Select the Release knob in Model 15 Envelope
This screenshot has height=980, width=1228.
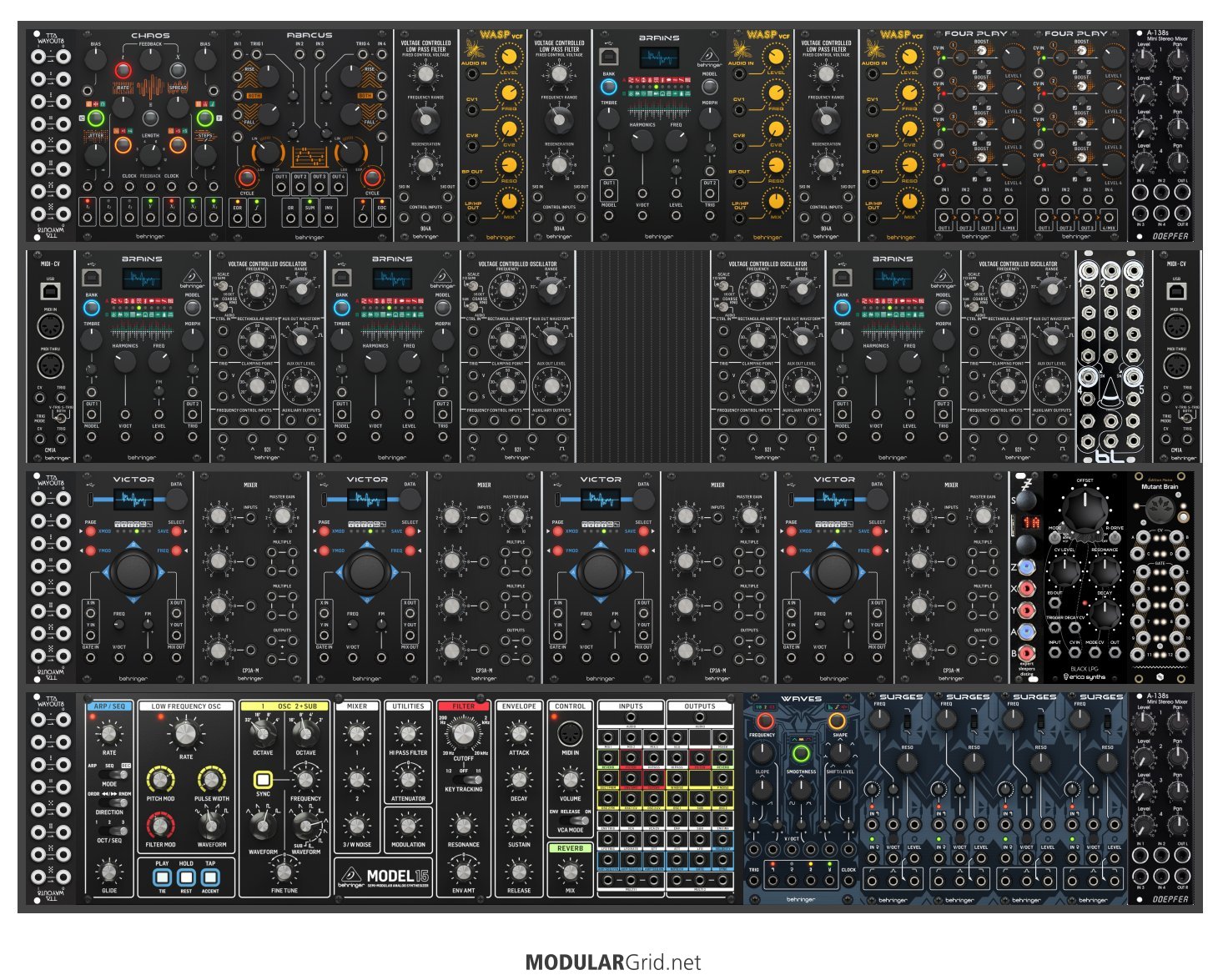[x=519, y=872]
